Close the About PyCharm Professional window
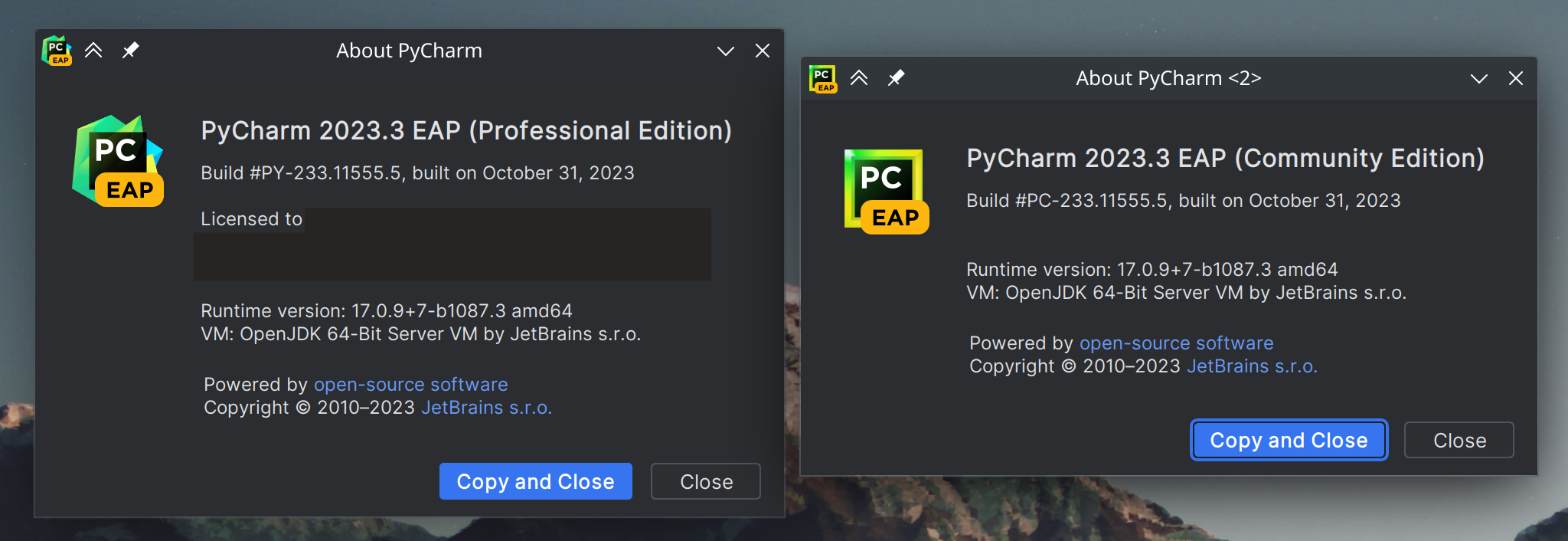 pyautogui.click(x=763, y=51)
